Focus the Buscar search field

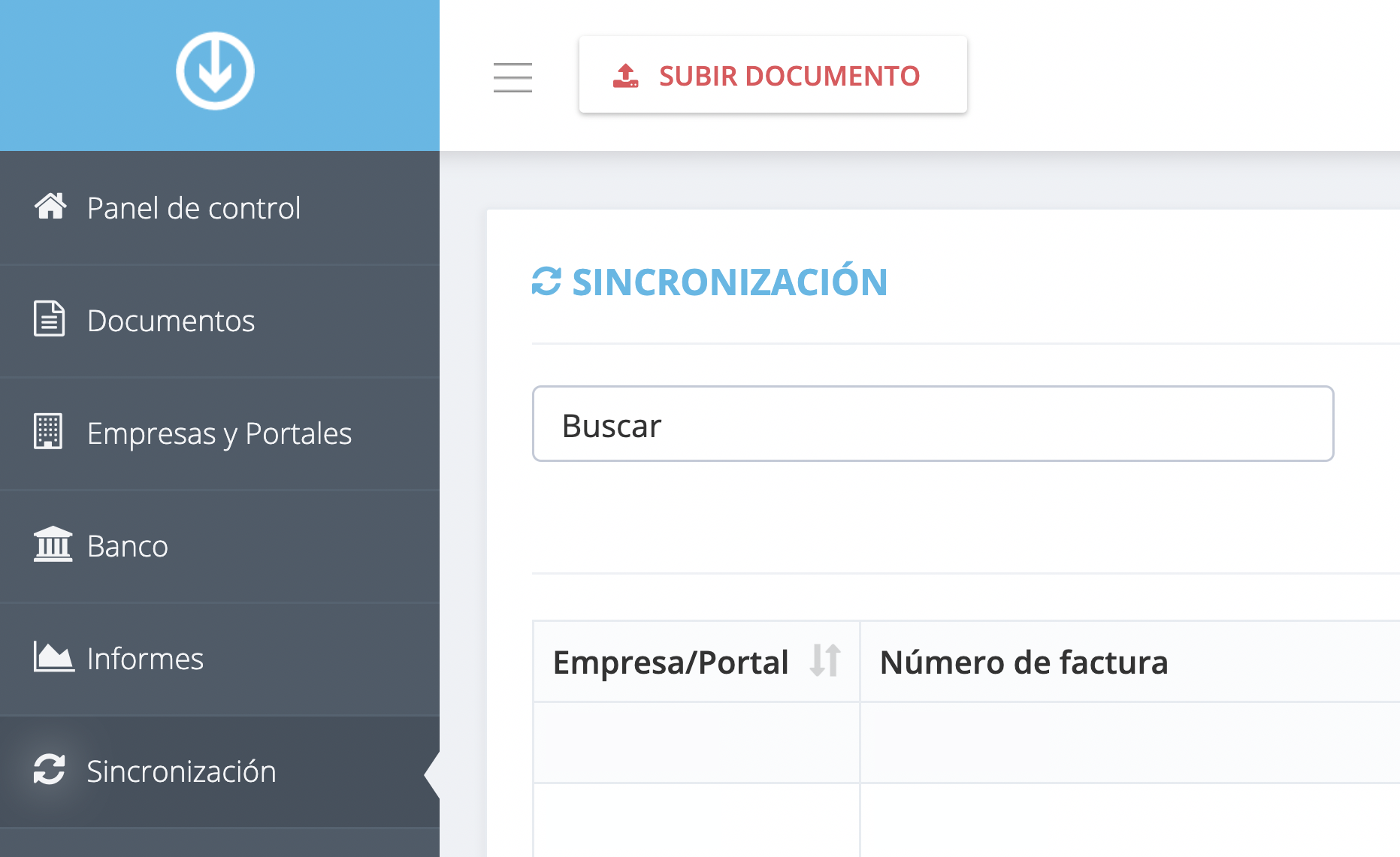point(933,424)
